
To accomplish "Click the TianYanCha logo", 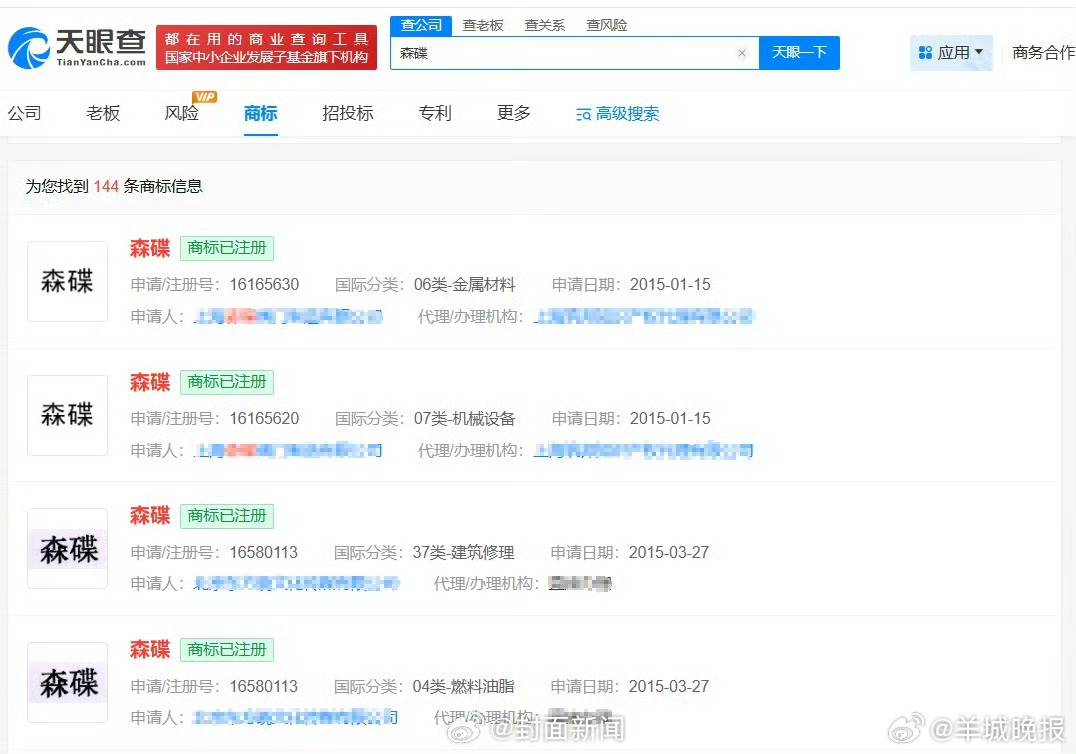I will click(x=77, y=47).
